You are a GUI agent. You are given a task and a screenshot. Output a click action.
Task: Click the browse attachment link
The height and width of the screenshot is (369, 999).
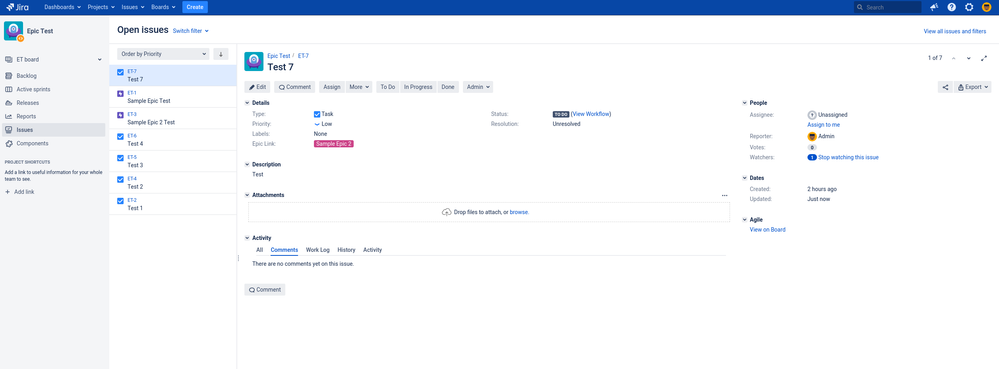(519, 212)
